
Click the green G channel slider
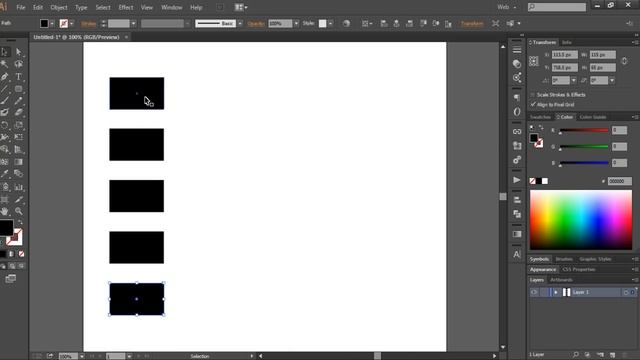tap(584, 147)
